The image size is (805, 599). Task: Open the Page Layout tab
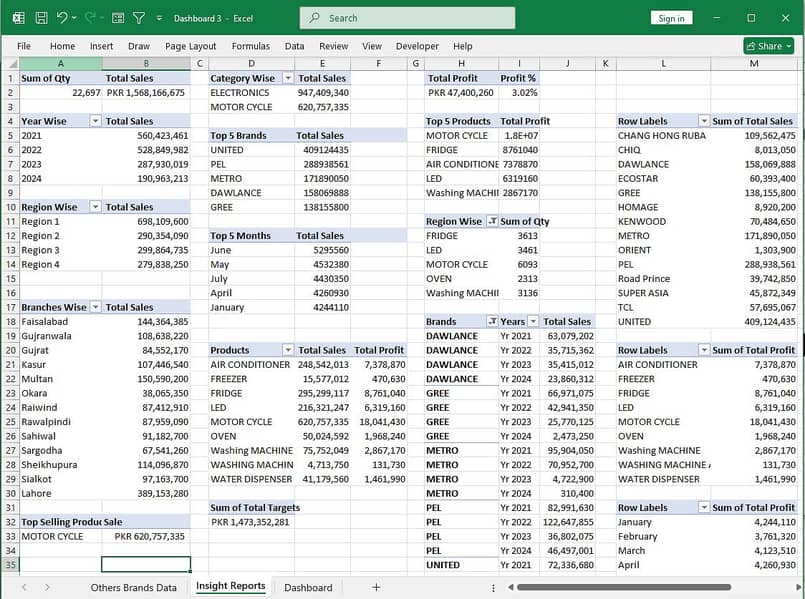(x=190, y=46)
